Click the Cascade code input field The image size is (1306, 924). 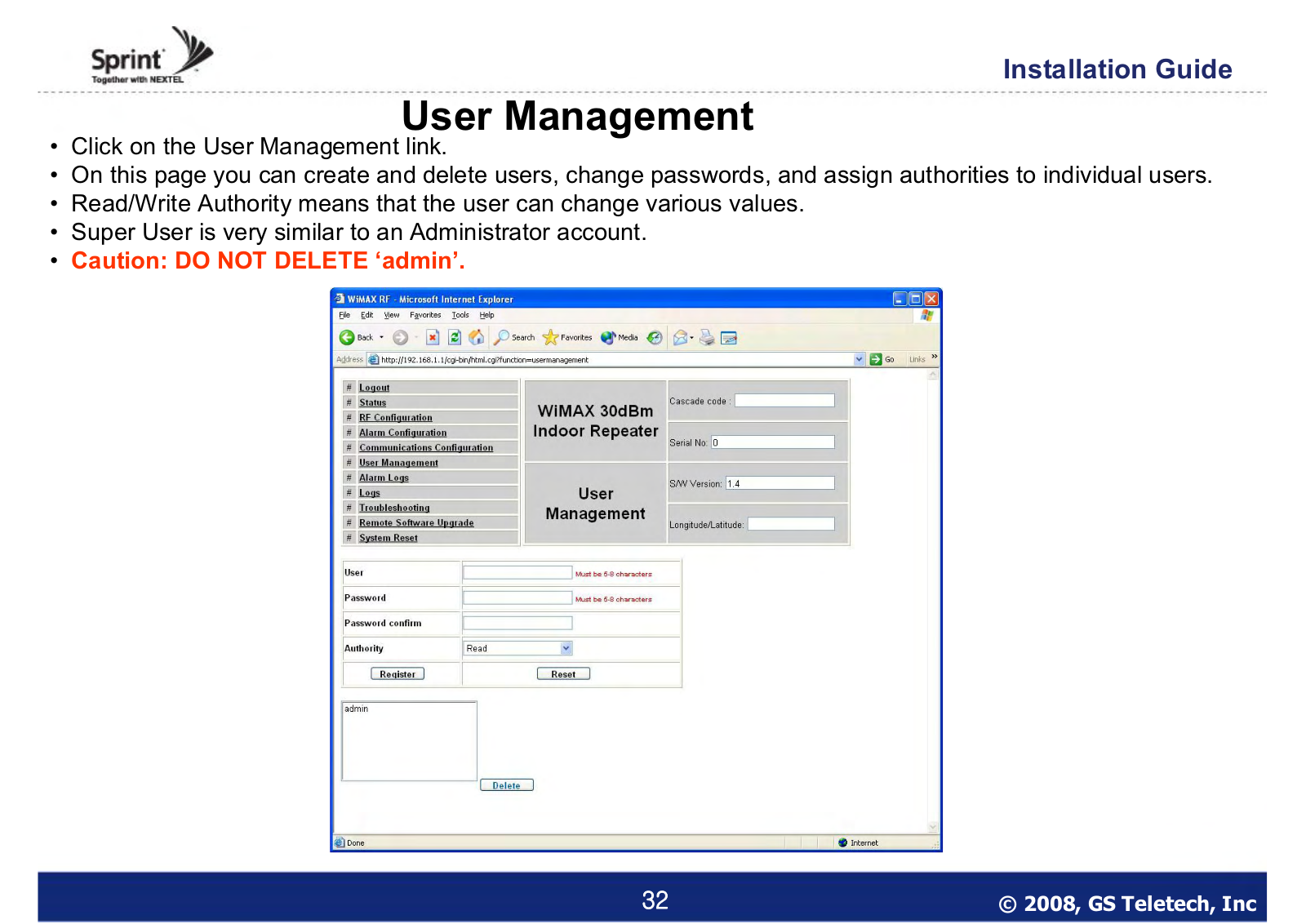pos(784,401)
